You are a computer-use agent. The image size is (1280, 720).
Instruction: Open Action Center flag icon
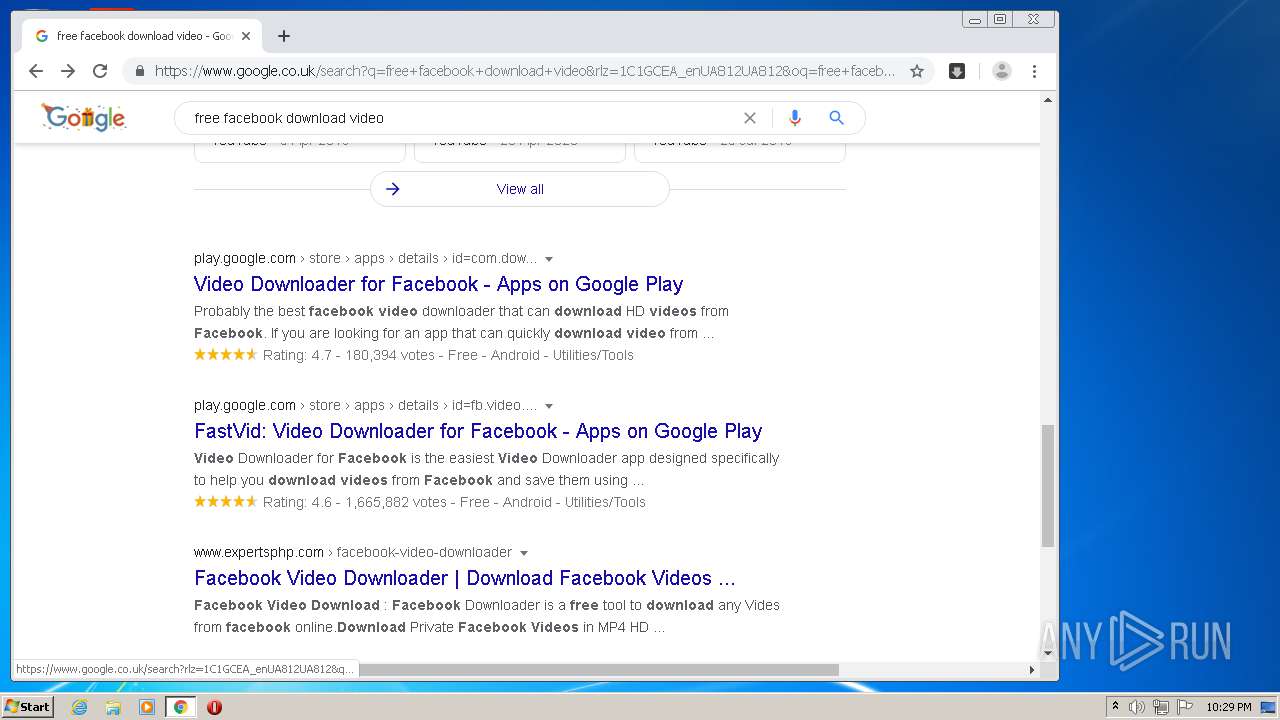(x=1185, y=707)
